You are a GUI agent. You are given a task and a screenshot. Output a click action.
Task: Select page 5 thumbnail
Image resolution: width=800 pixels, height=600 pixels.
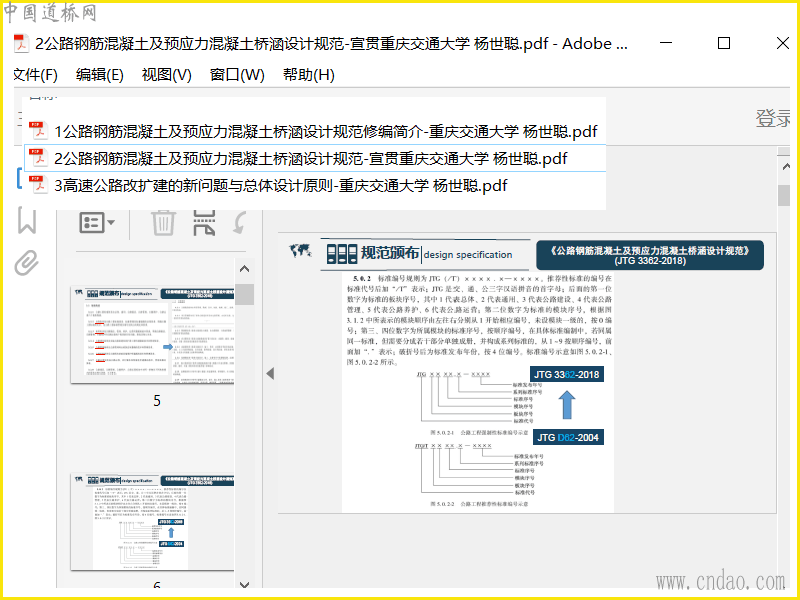(153, 335)
